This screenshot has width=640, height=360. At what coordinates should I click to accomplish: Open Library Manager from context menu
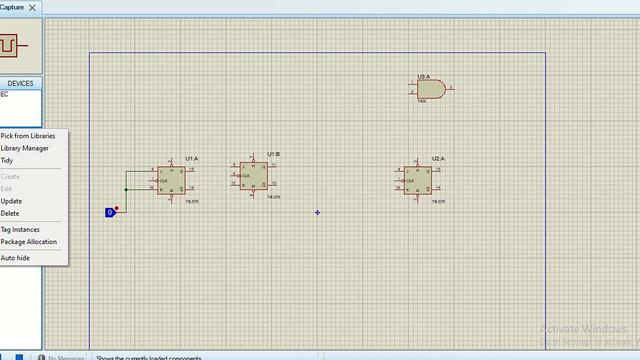pyautogui.click(x=24, y=148)
